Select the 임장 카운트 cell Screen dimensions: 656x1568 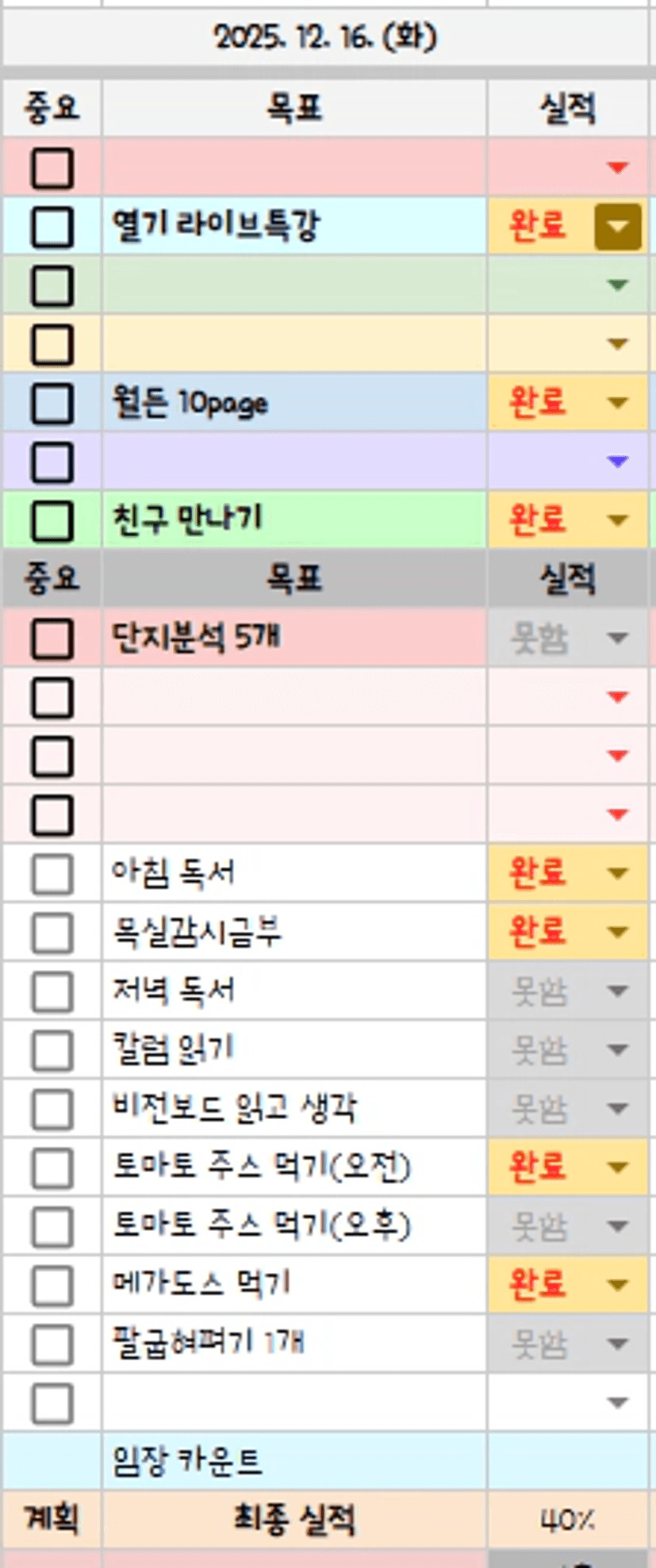[293, 1461]
